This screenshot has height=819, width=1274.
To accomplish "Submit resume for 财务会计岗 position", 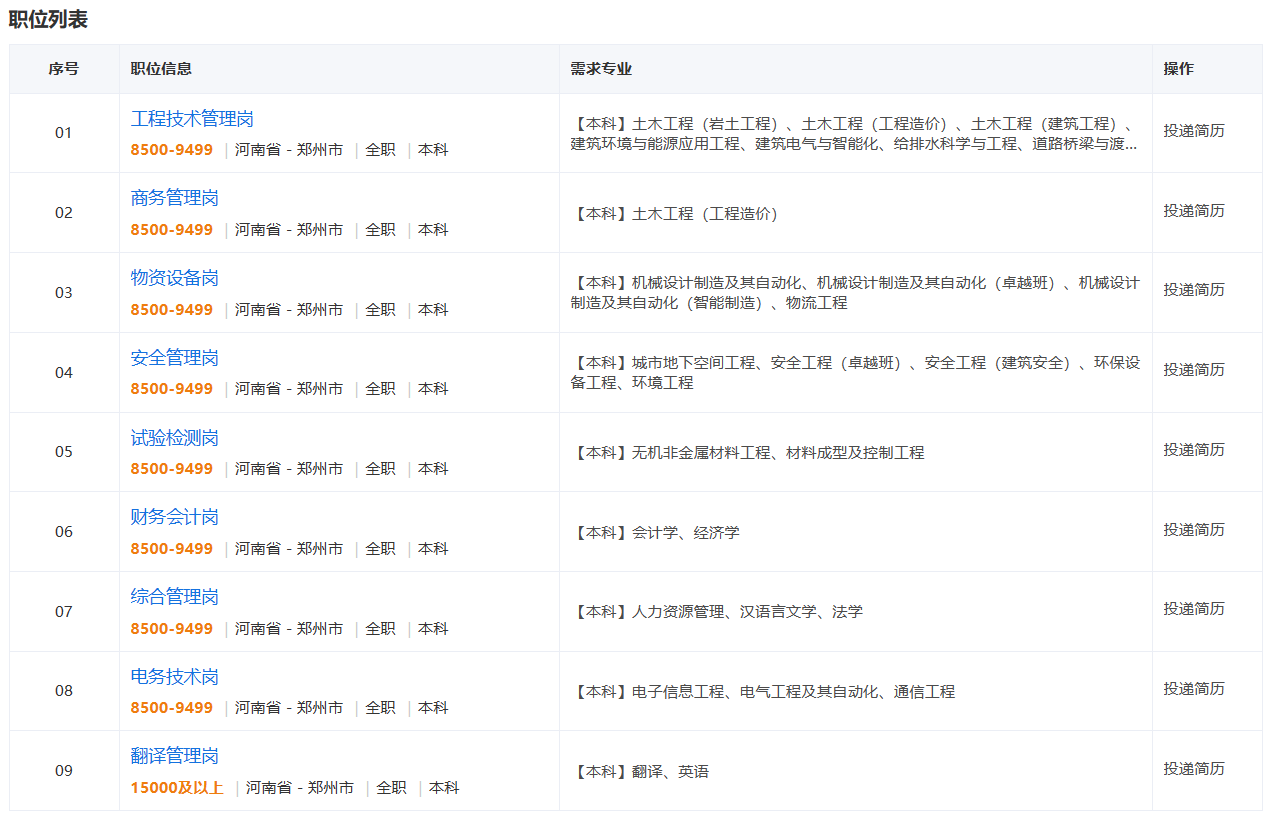I will 1193,530.
